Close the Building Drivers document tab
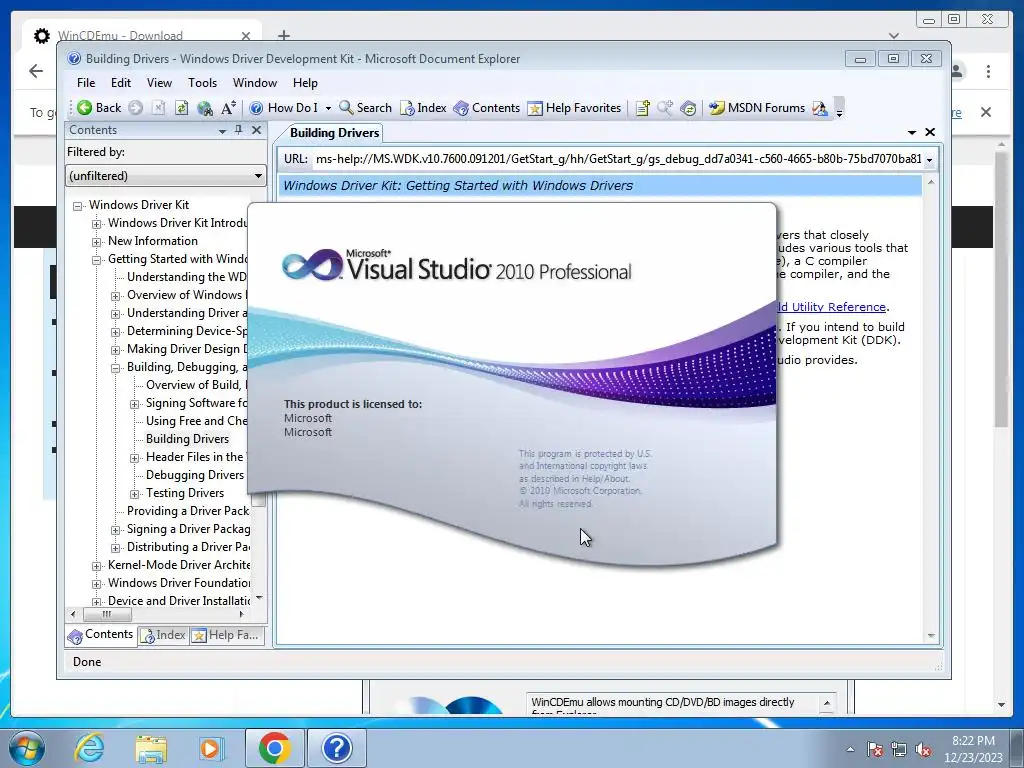 coord(930,132)
